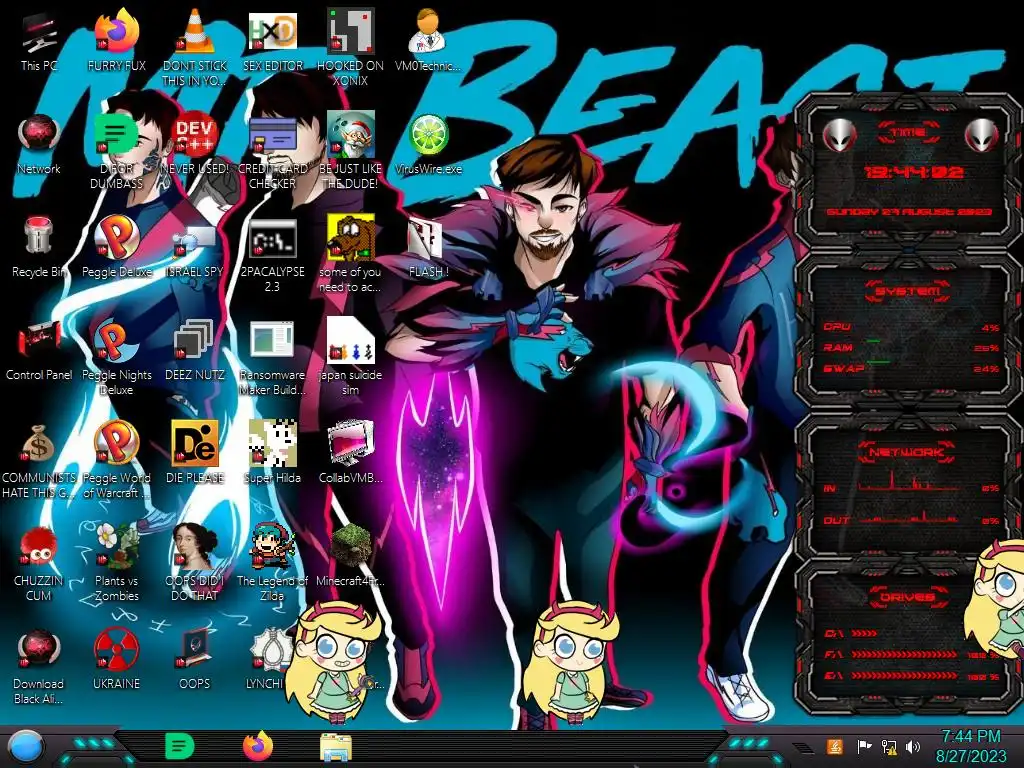Click the C:\ drive usage bar
This screenshot has height=768, width=1024.
[865, 633]
